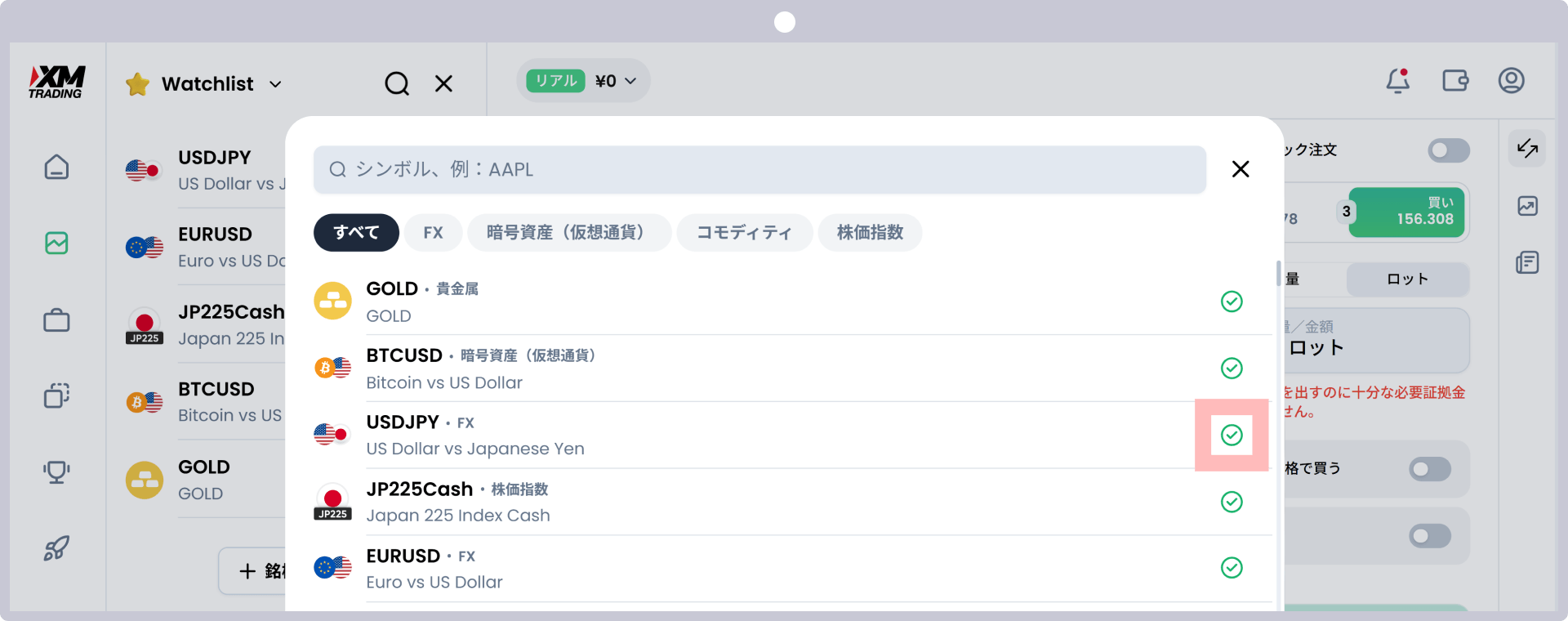Select BTCUSD in the watchlist sidebar

tap(206, 402)
